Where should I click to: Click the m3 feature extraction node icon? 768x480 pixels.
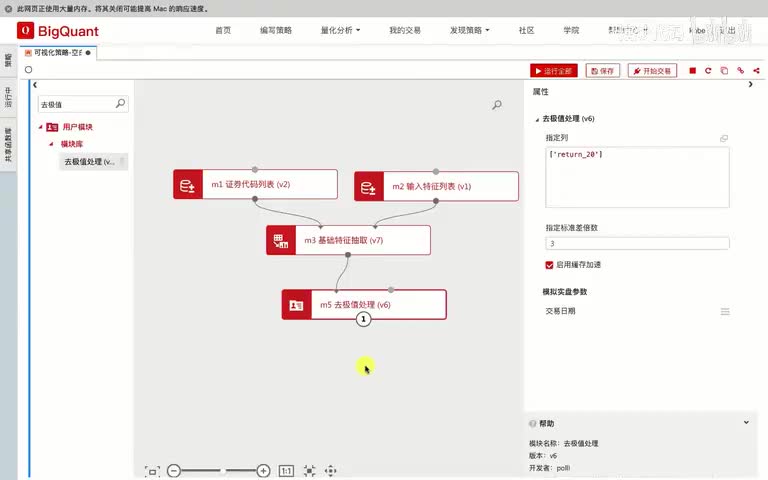point(281,240)
